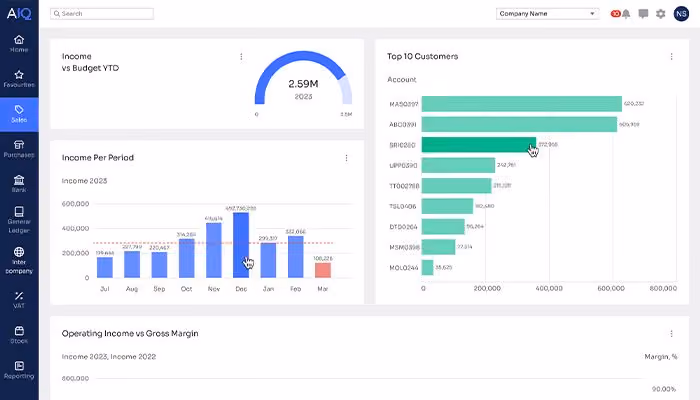The height and width of the screenshot is (400, 700).
Task: Click the Income Per Period heading
Action: tap(98, 158)
